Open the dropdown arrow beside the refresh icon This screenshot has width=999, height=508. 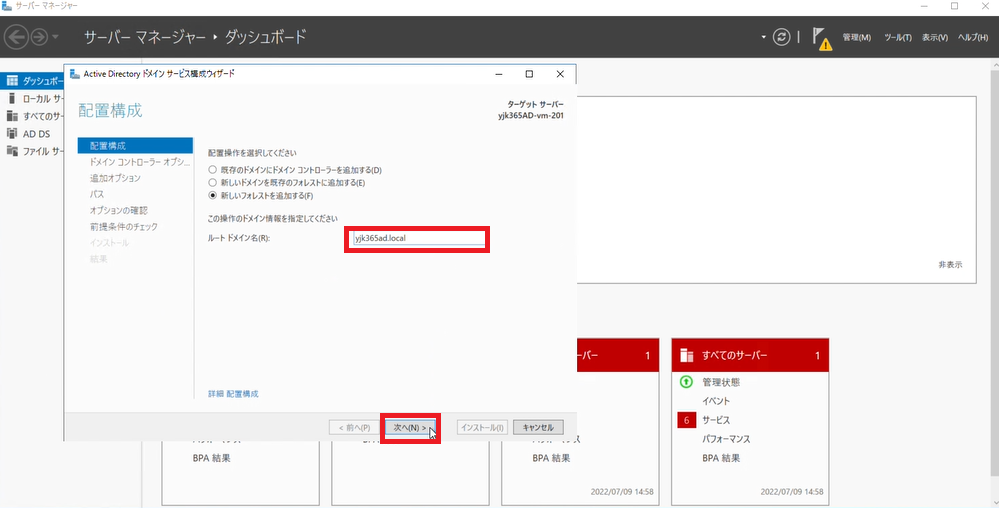(x=764, y=37)
